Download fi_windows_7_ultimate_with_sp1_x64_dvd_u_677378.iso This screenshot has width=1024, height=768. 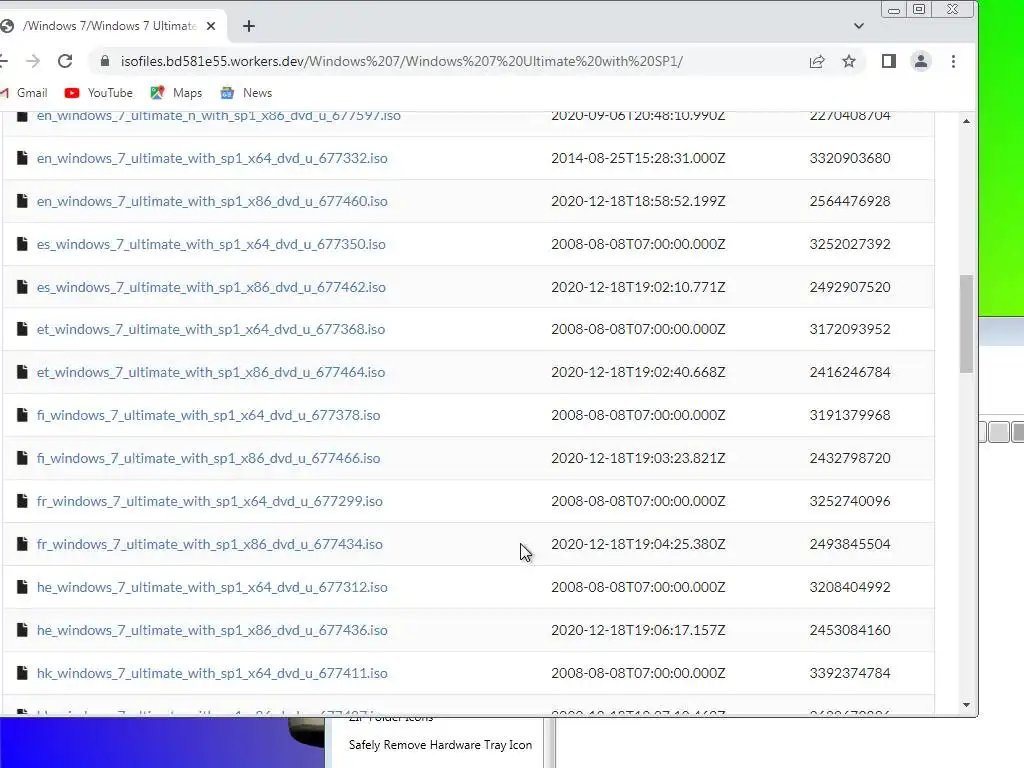click(208, 415)
